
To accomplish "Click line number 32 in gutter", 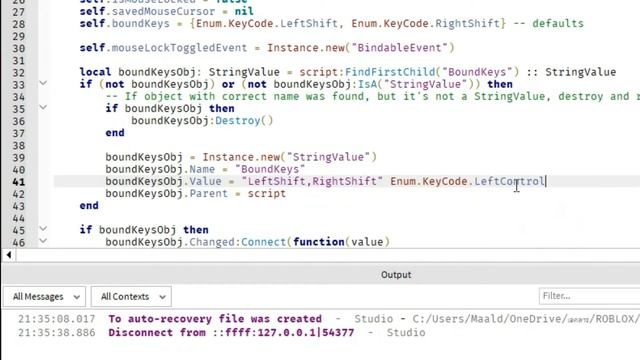I will tap(18, 73).
